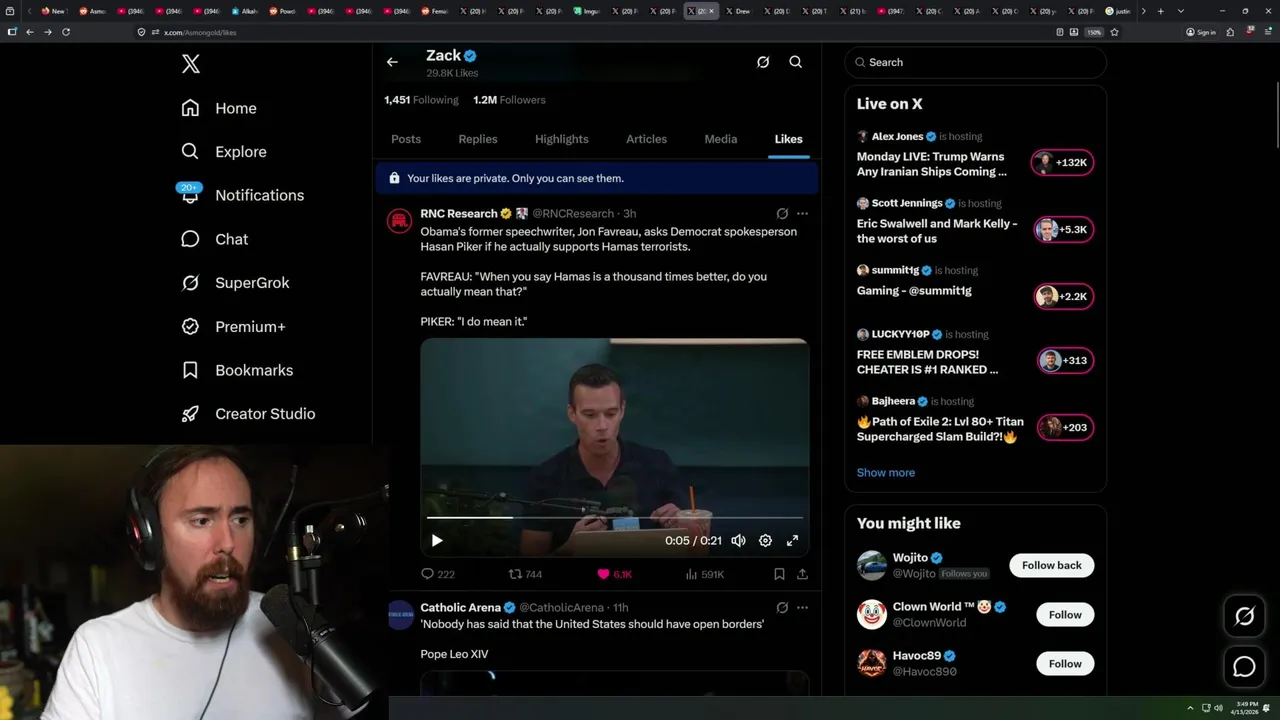
Task: Join Scott Jennings +5.3K live listeners
Action: (1063, 230)
